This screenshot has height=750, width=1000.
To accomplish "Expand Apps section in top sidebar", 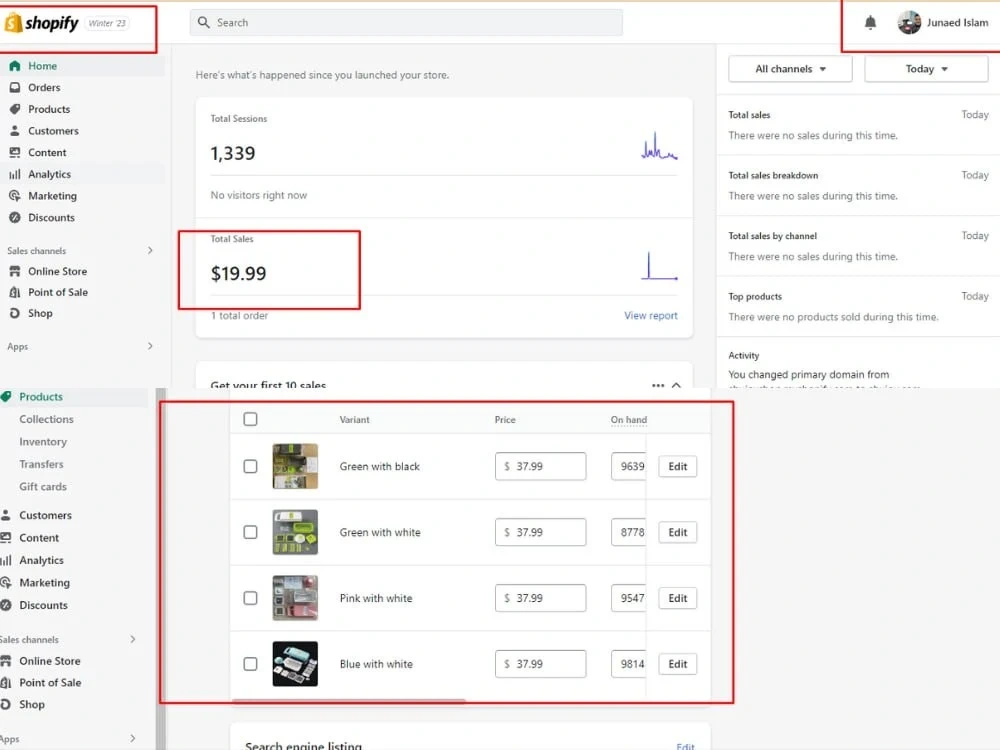I will pyautogui.click(x=150, y=346).
